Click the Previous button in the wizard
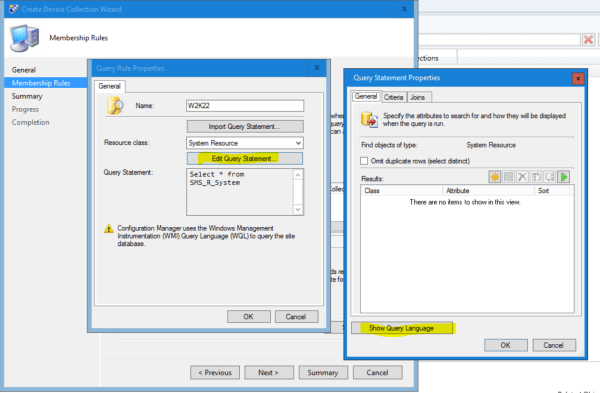The height and width of the screenshot is (393, 600). (215, 373)
